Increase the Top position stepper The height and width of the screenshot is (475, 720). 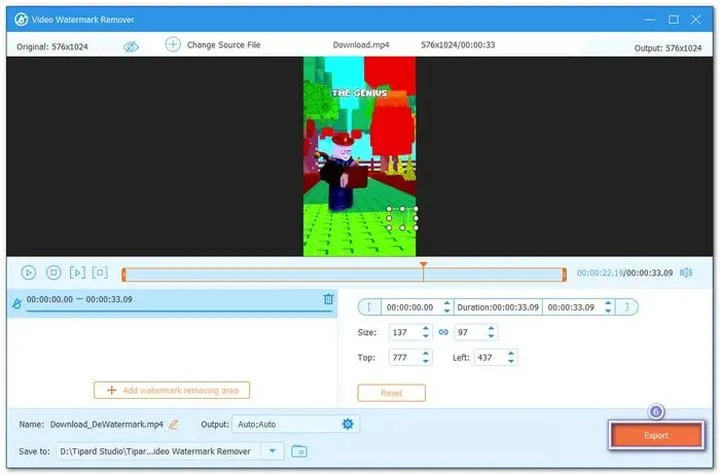(426, 353)
